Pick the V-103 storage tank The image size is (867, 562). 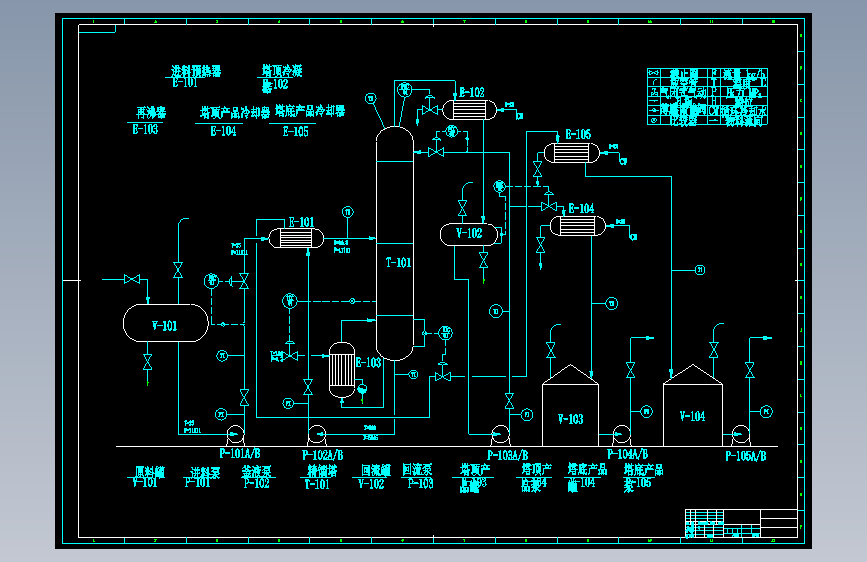570,405
